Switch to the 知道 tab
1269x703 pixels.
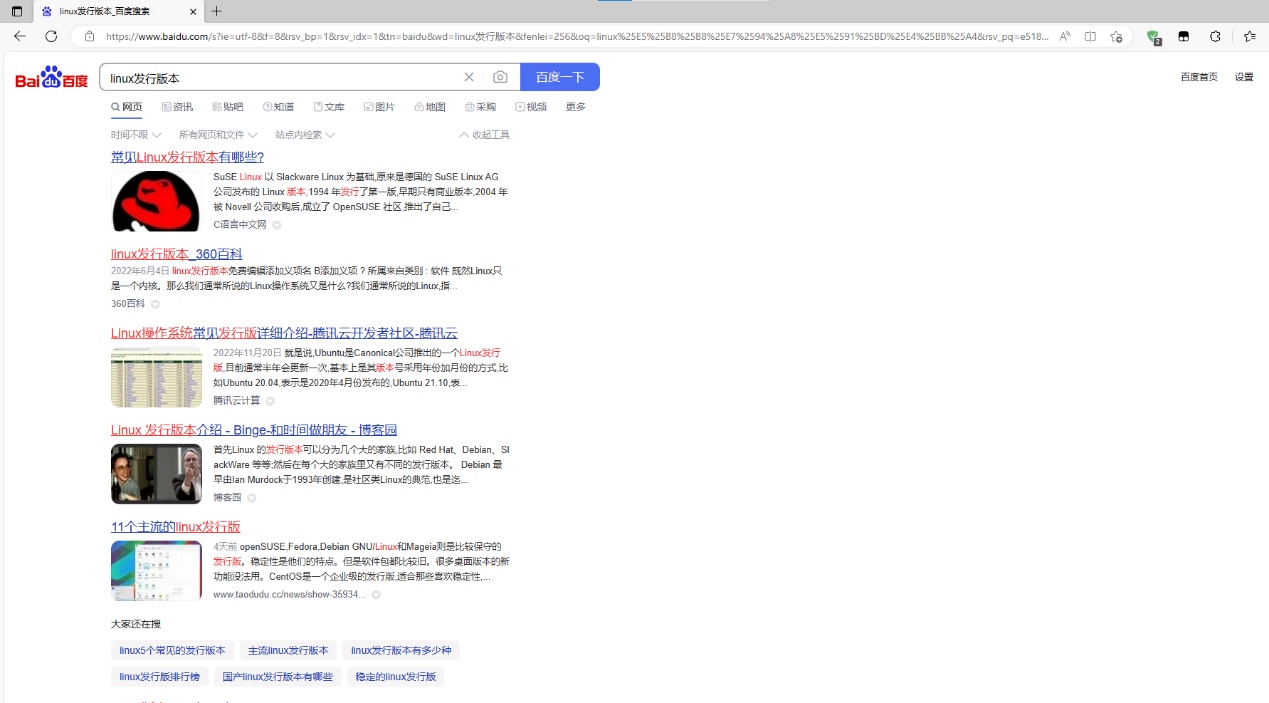tap(279, 107)
